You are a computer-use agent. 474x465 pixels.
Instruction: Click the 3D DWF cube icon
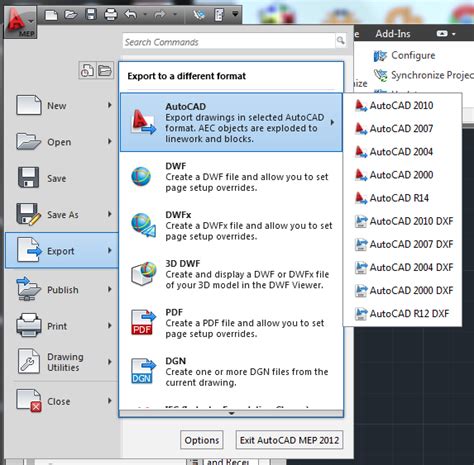144,273
